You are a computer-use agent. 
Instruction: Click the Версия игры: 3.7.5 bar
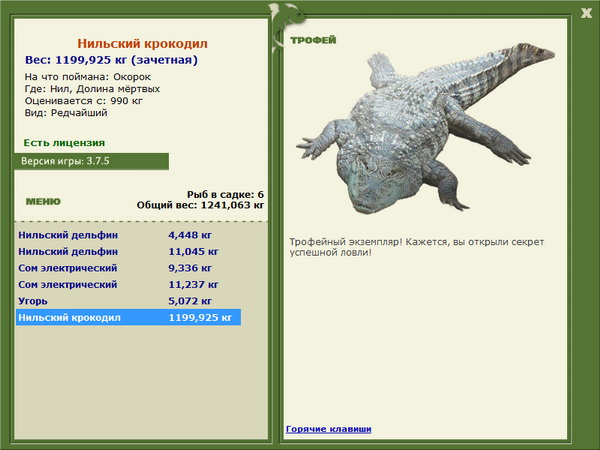[91, 161]
